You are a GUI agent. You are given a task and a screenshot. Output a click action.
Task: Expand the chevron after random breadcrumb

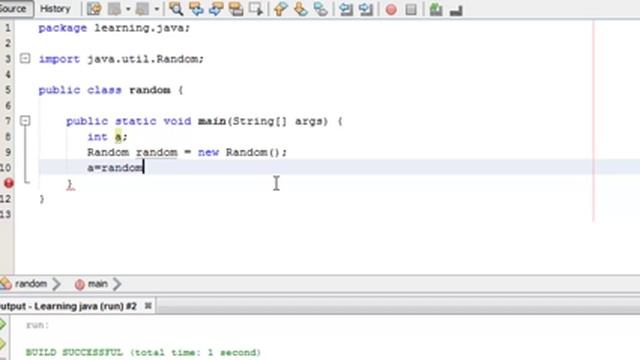click(57, 284)
